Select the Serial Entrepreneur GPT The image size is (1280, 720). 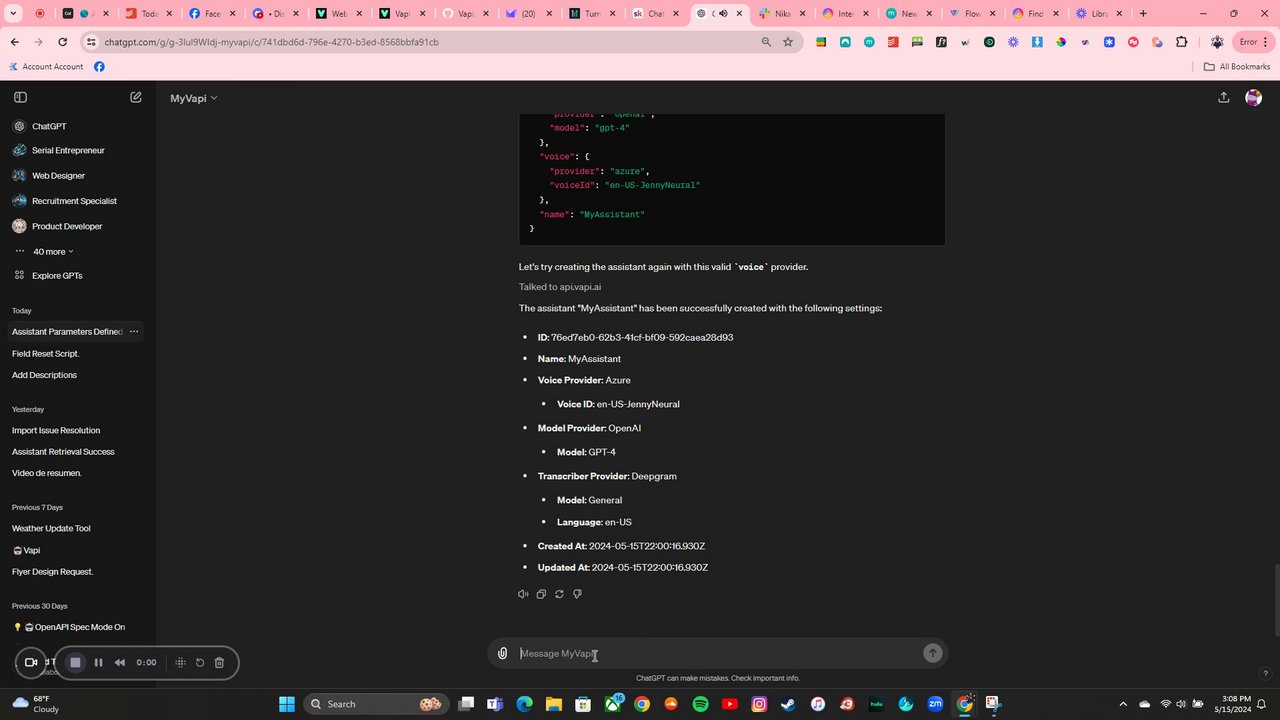[x=68, y=150]
